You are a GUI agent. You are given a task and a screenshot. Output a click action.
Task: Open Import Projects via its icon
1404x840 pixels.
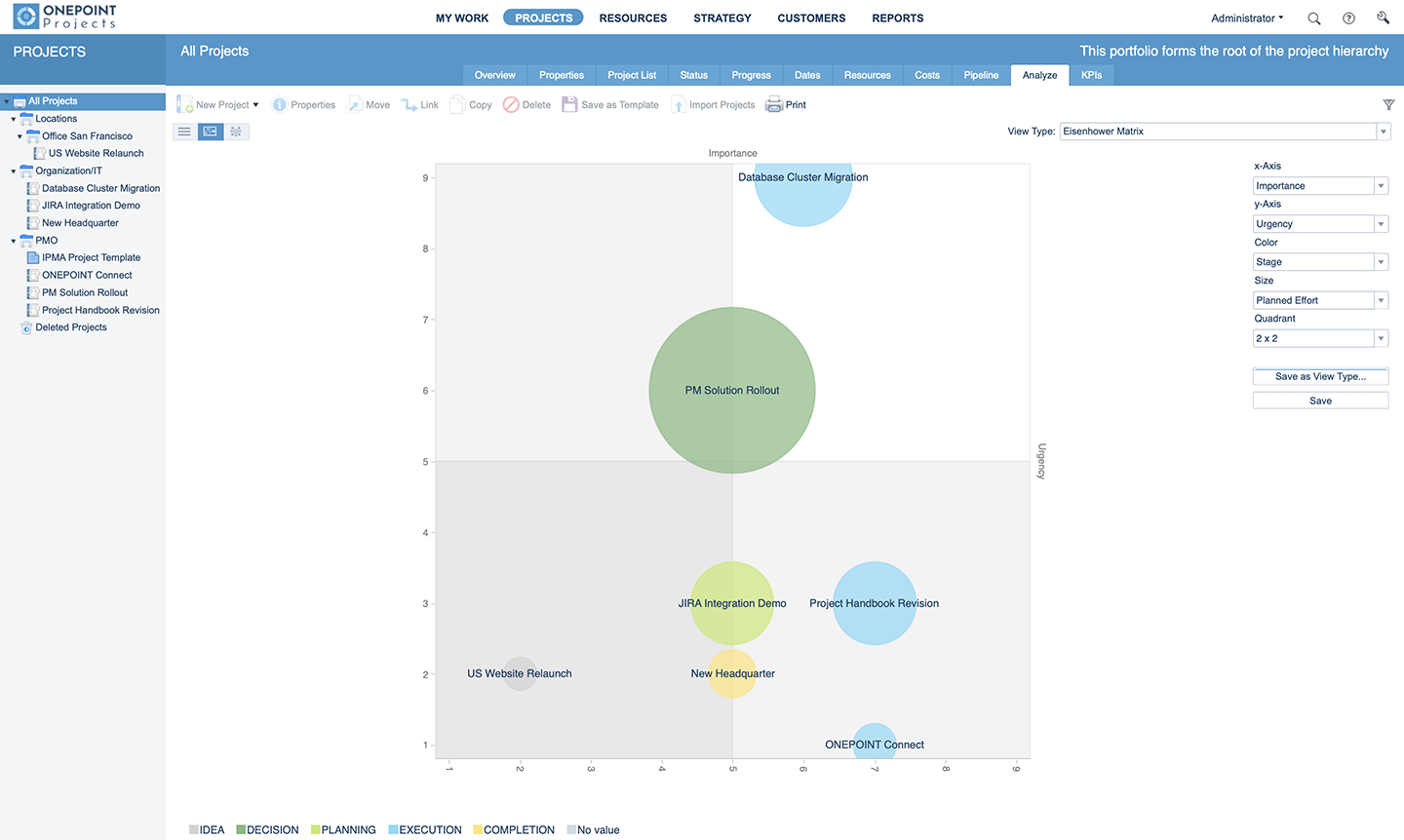[680, 104]
